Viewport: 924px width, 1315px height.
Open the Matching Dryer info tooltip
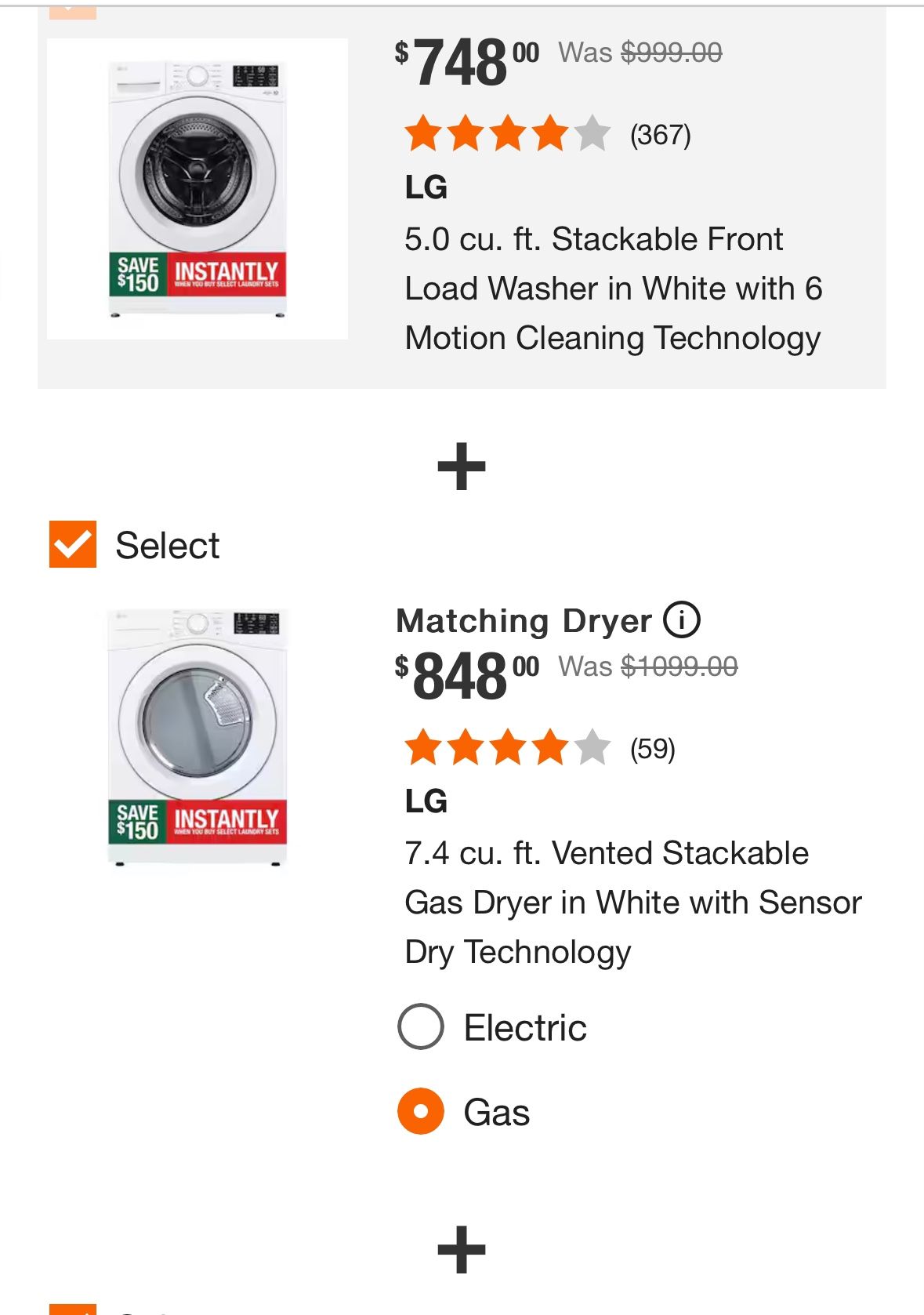pos(683,620)
